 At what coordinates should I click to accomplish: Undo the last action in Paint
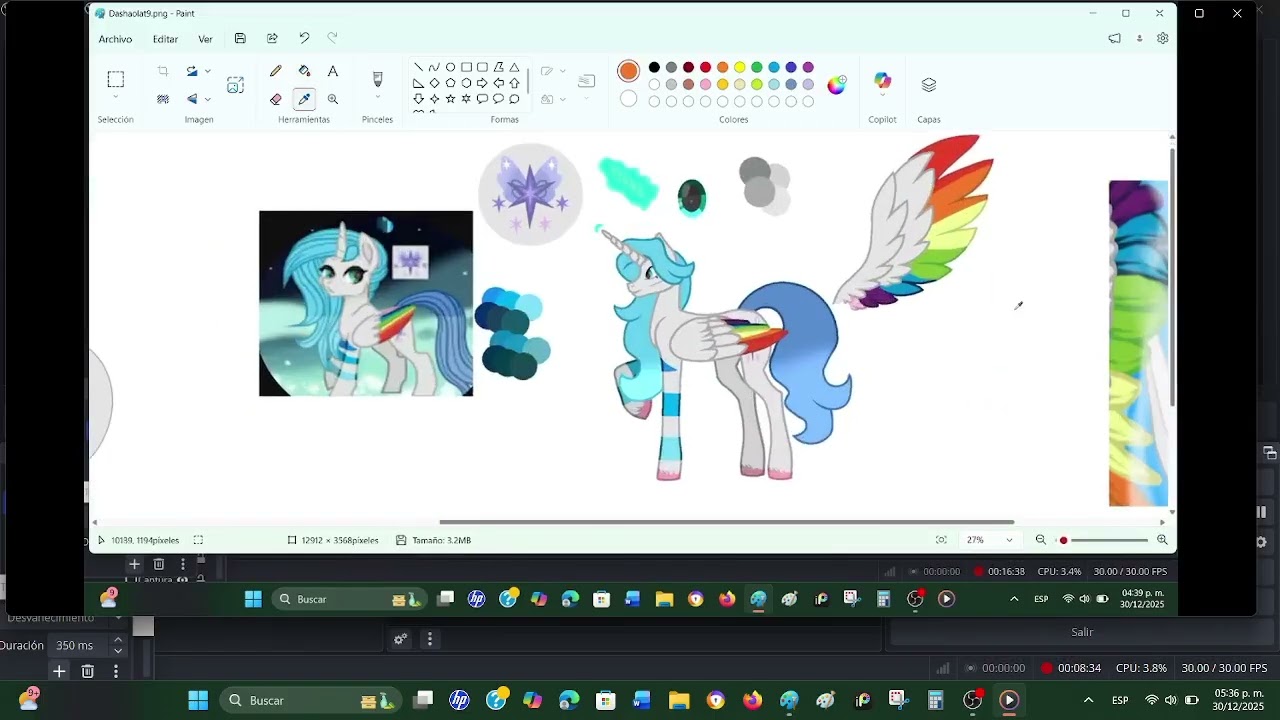click(x=304, y=39)
